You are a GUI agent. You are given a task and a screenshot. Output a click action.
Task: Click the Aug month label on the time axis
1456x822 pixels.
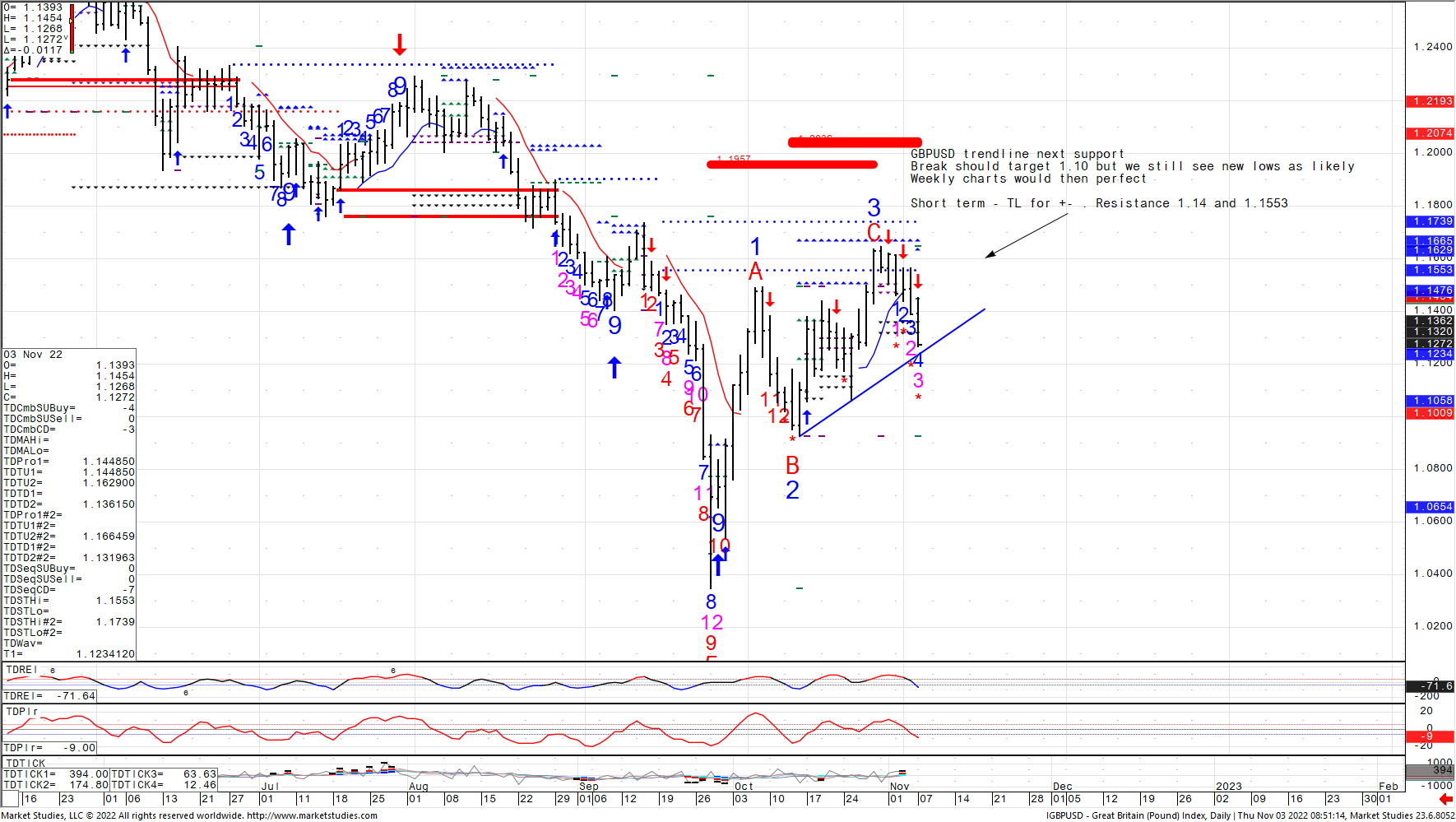click(419, 787)
